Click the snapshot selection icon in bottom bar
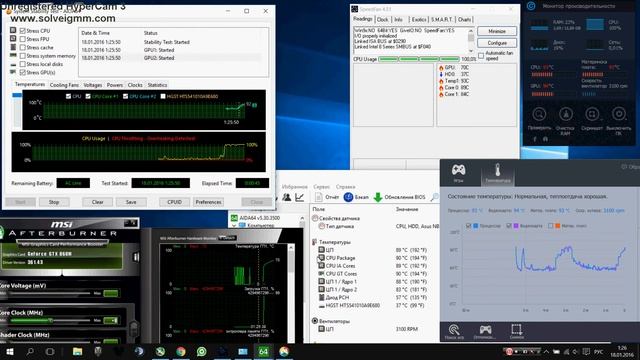 (516, 331)
